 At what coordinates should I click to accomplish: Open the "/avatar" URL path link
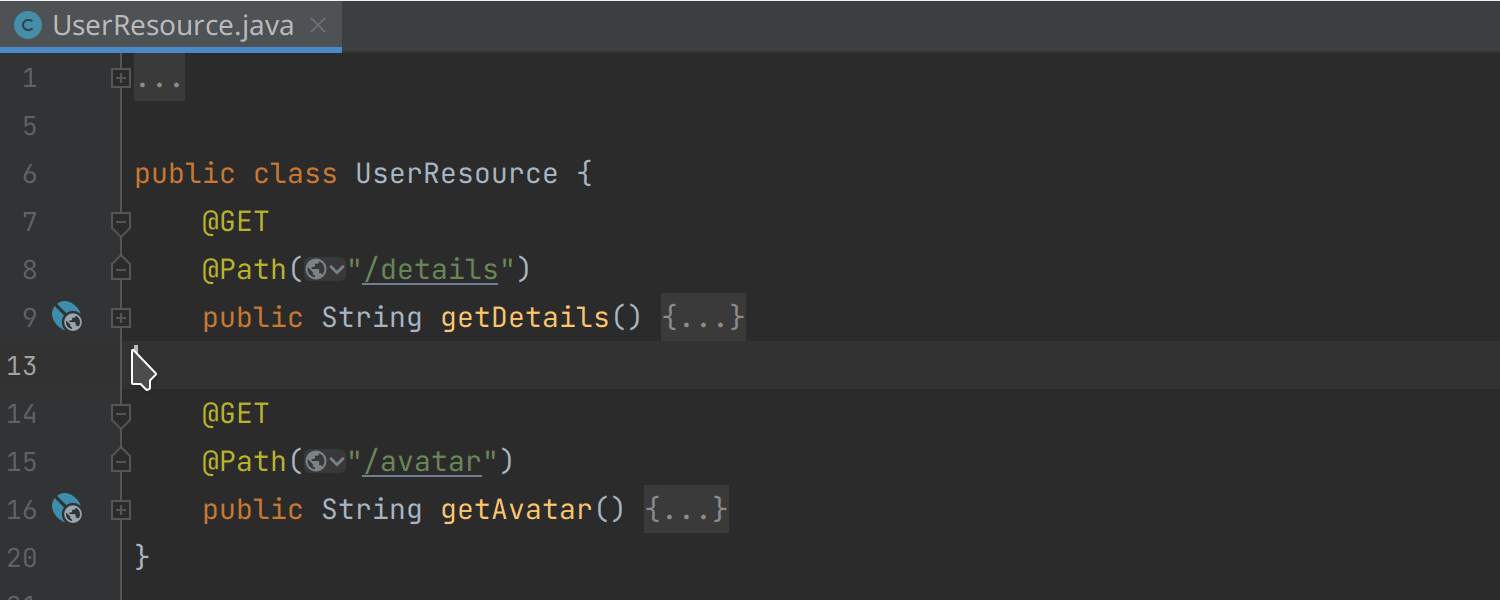(423, 461)
